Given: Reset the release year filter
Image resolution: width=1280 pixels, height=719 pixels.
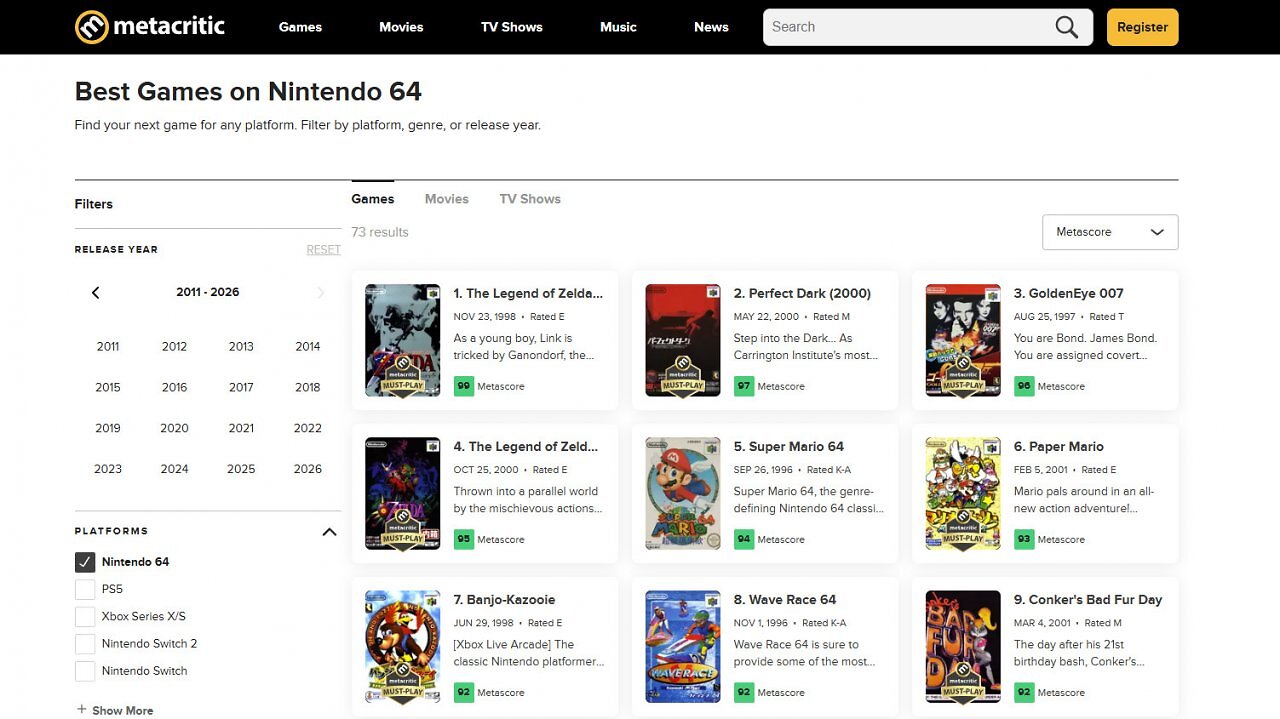Looking at the screenshot, I should (323, 250).
